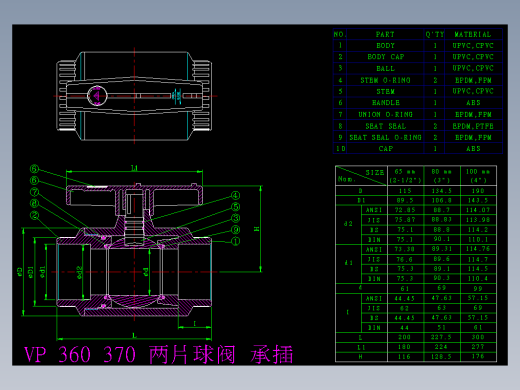This screenshot has height=390, width=520.
Task: Select the H value '128.5'
Action: 442,357
